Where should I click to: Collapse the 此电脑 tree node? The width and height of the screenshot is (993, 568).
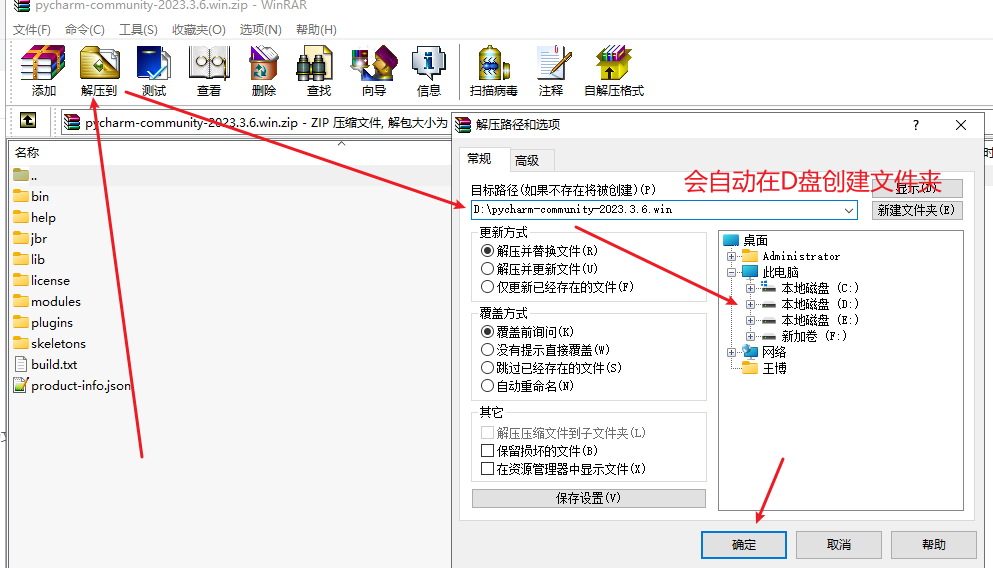point(731,272)
